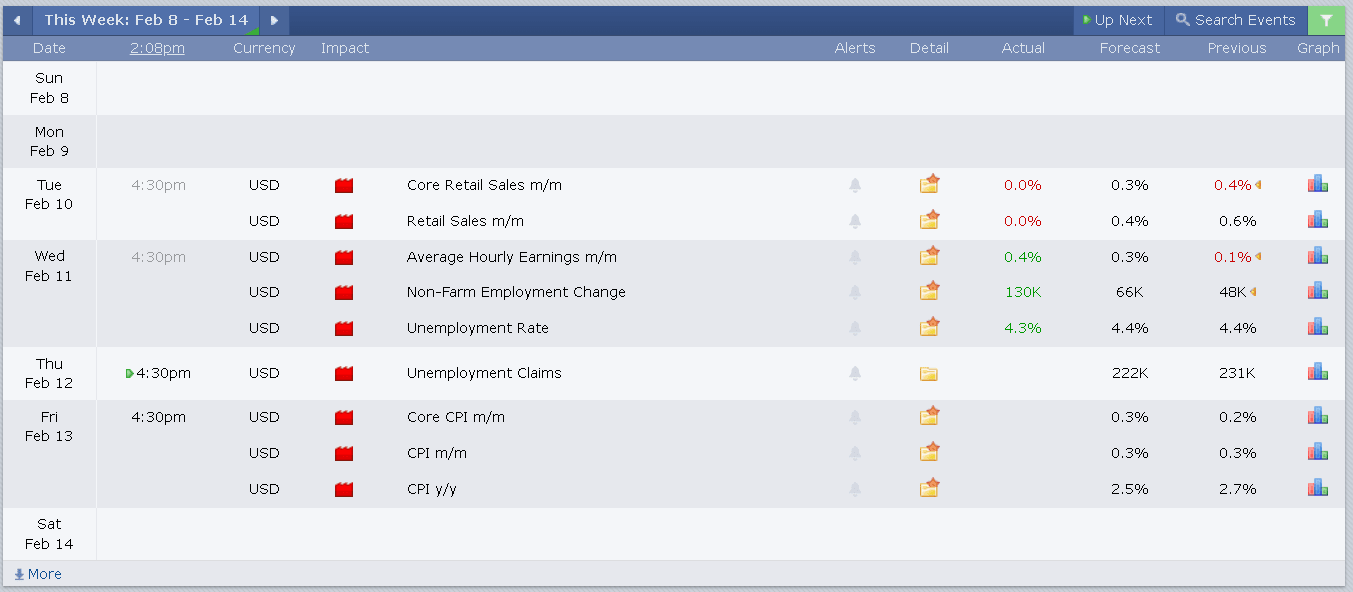Go to next week arrow
1353x592 pixels.
[274, 20]
